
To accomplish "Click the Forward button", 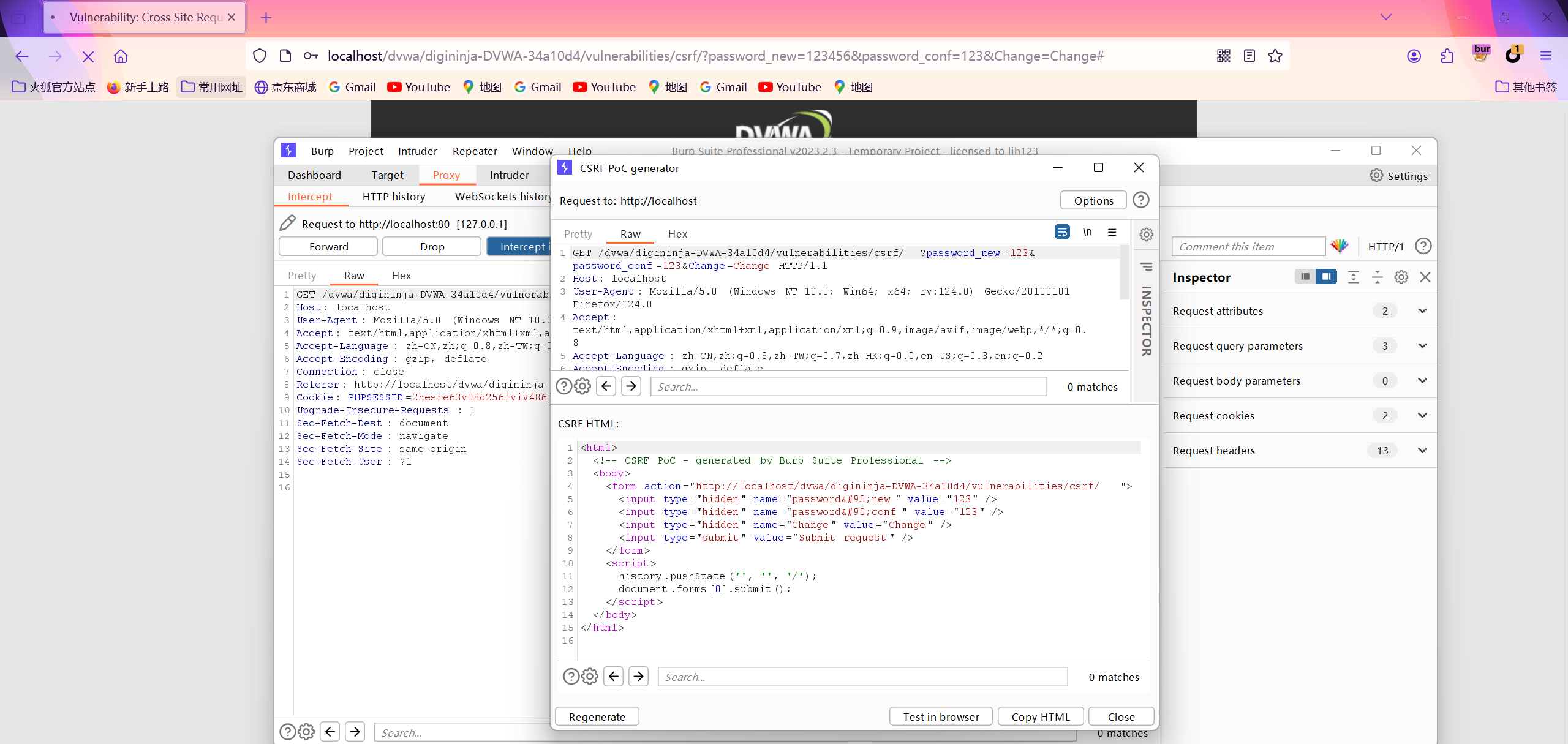I will (328, 246).
